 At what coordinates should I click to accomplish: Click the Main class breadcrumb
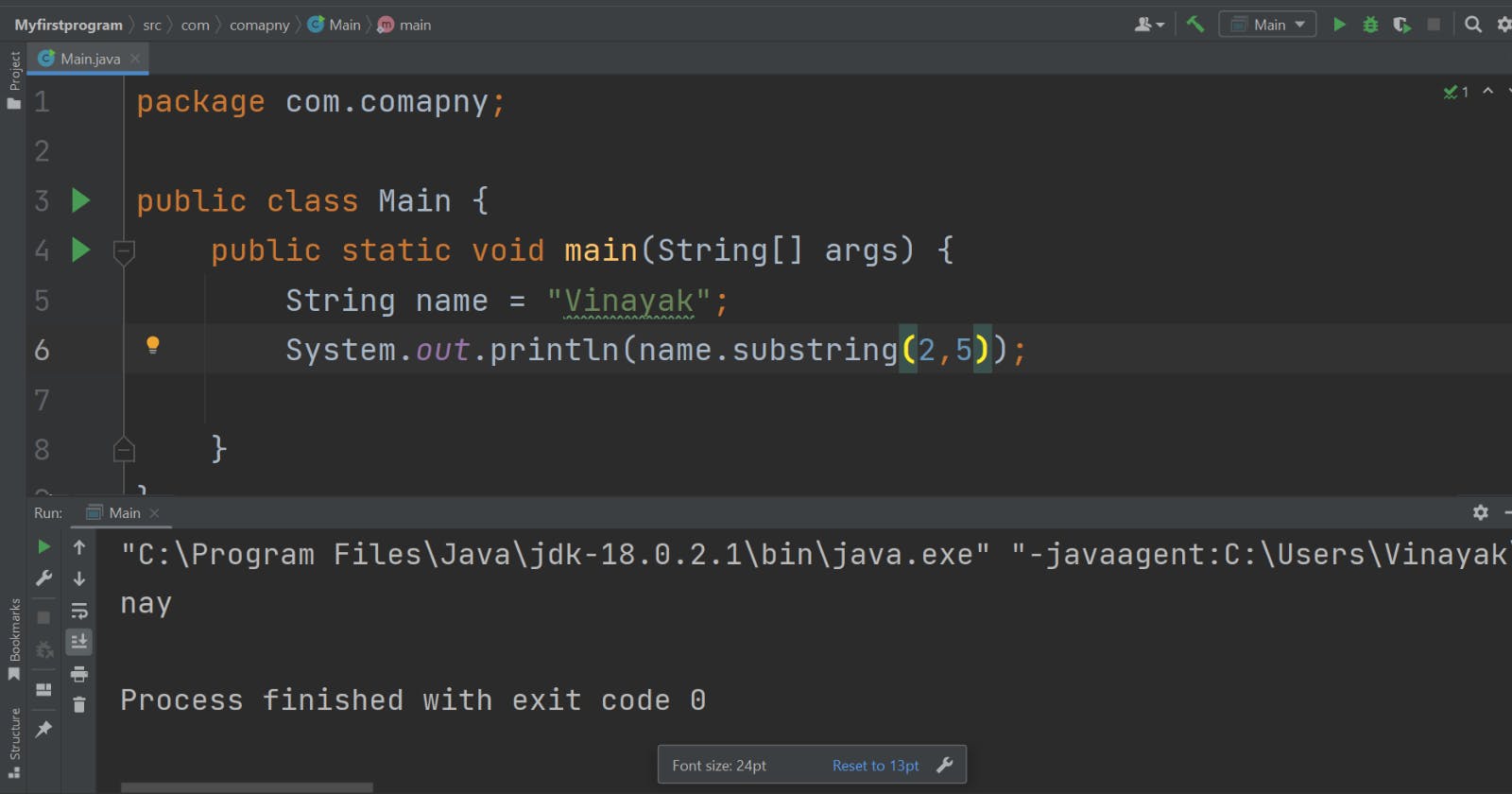pyautogui.click(x=335, y=25)
